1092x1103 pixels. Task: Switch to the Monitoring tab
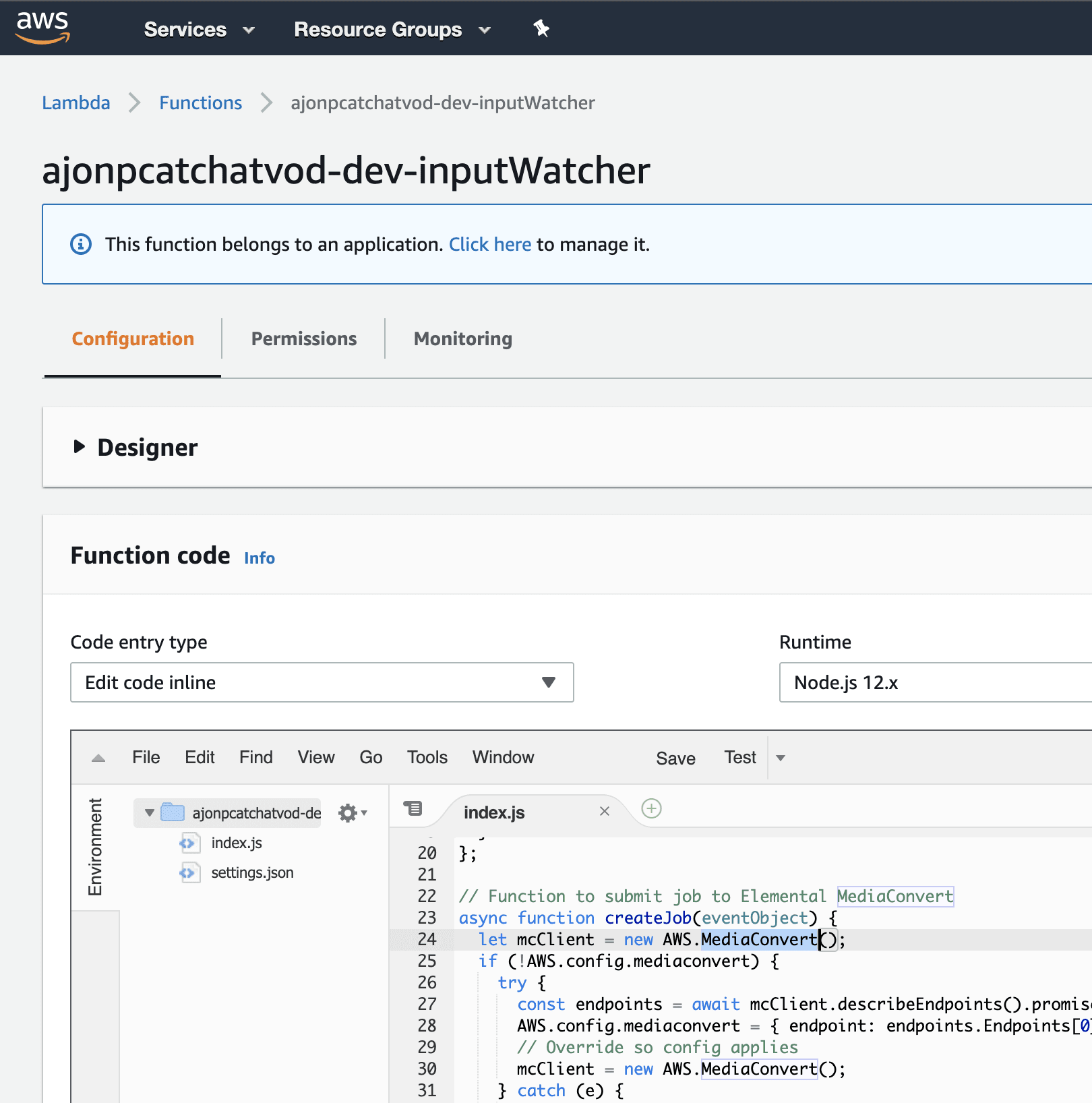pyautogui.click(x=463, y=338)
